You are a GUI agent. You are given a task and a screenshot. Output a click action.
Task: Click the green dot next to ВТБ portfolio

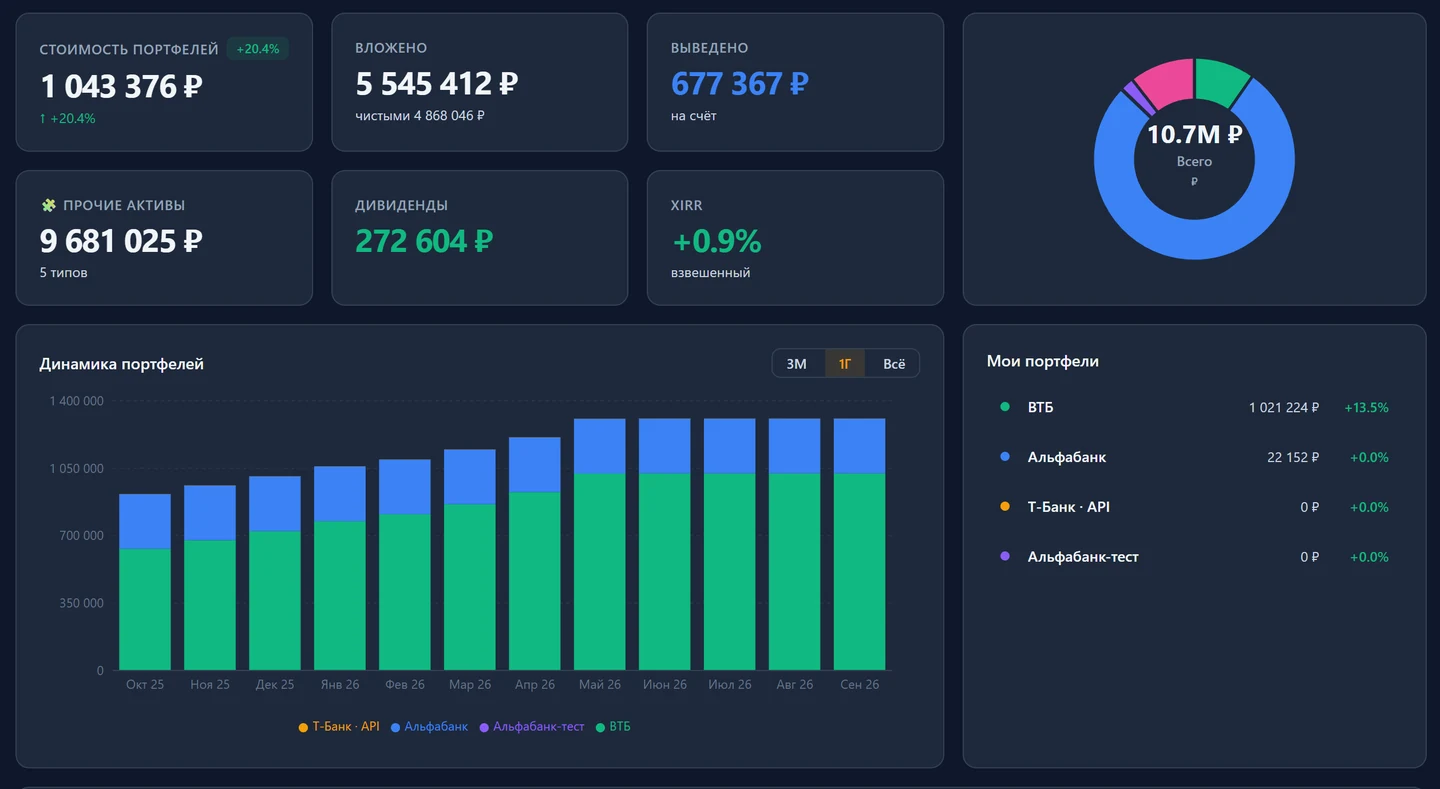pyautogui.click(x=1005, y=407)
